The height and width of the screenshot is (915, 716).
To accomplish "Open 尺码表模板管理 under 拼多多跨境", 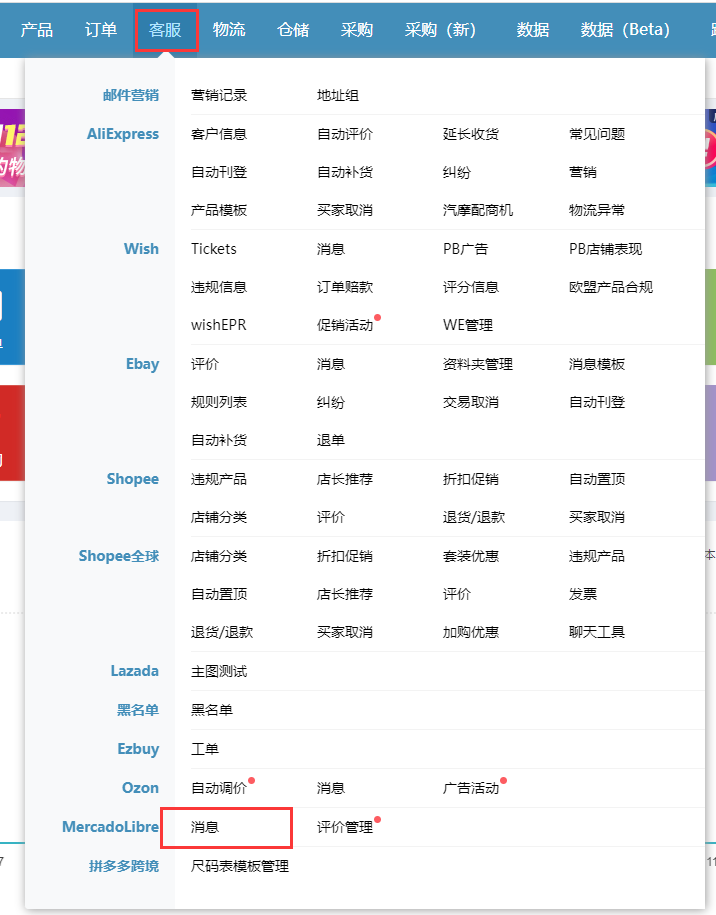I will click(240, 867).
